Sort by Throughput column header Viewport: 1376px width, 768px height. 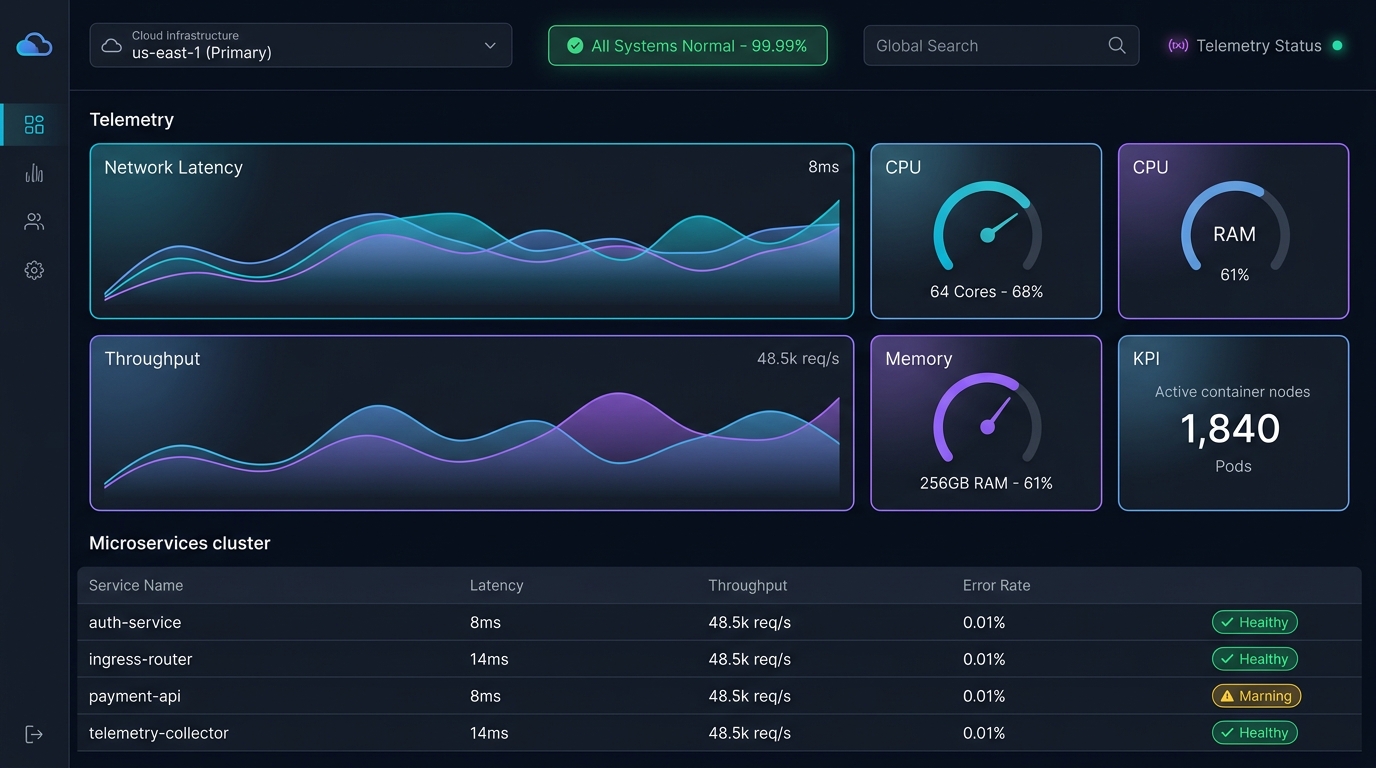(748, 585)
